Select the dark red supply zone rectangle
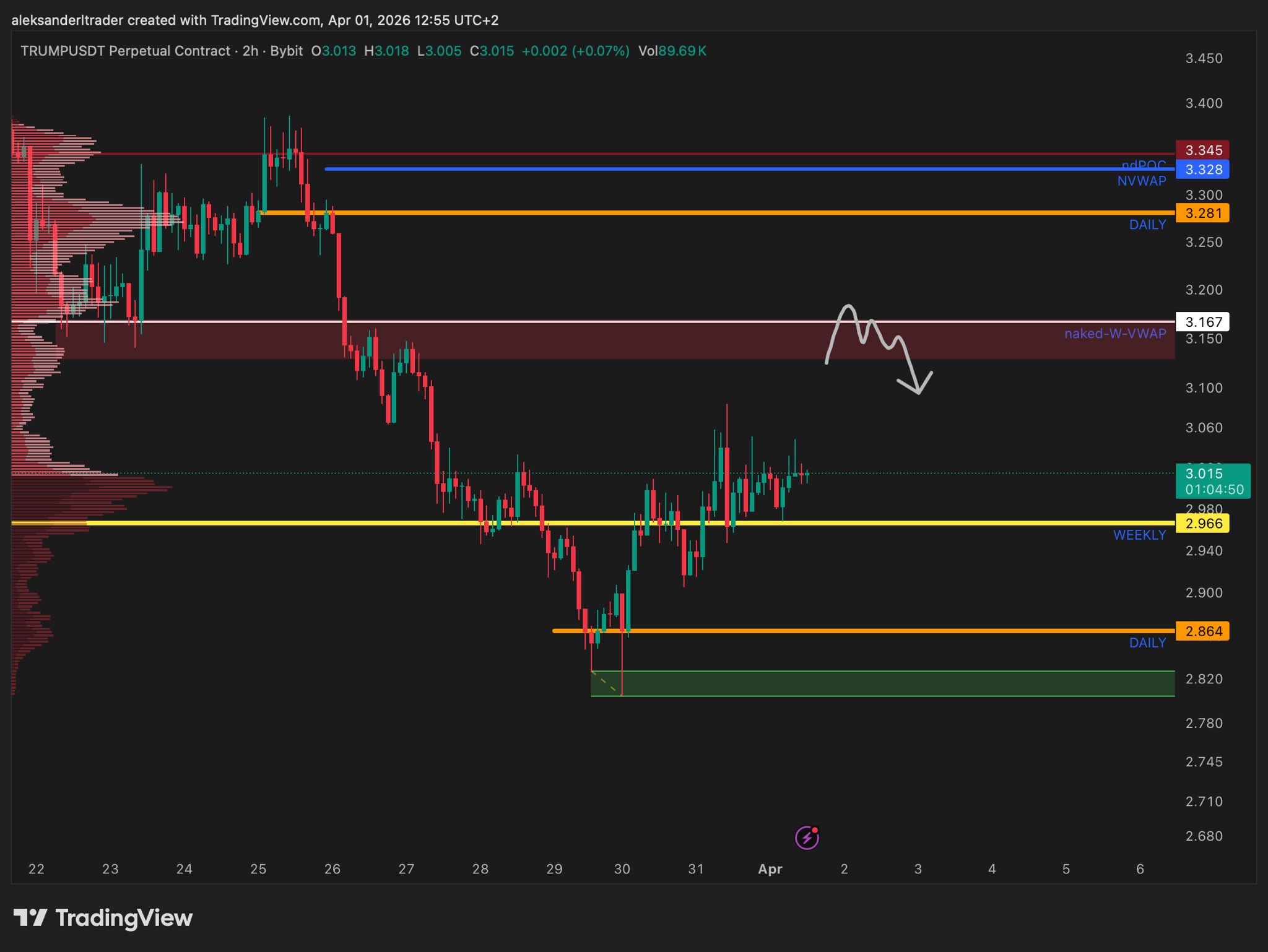 [x=619, y=341]
